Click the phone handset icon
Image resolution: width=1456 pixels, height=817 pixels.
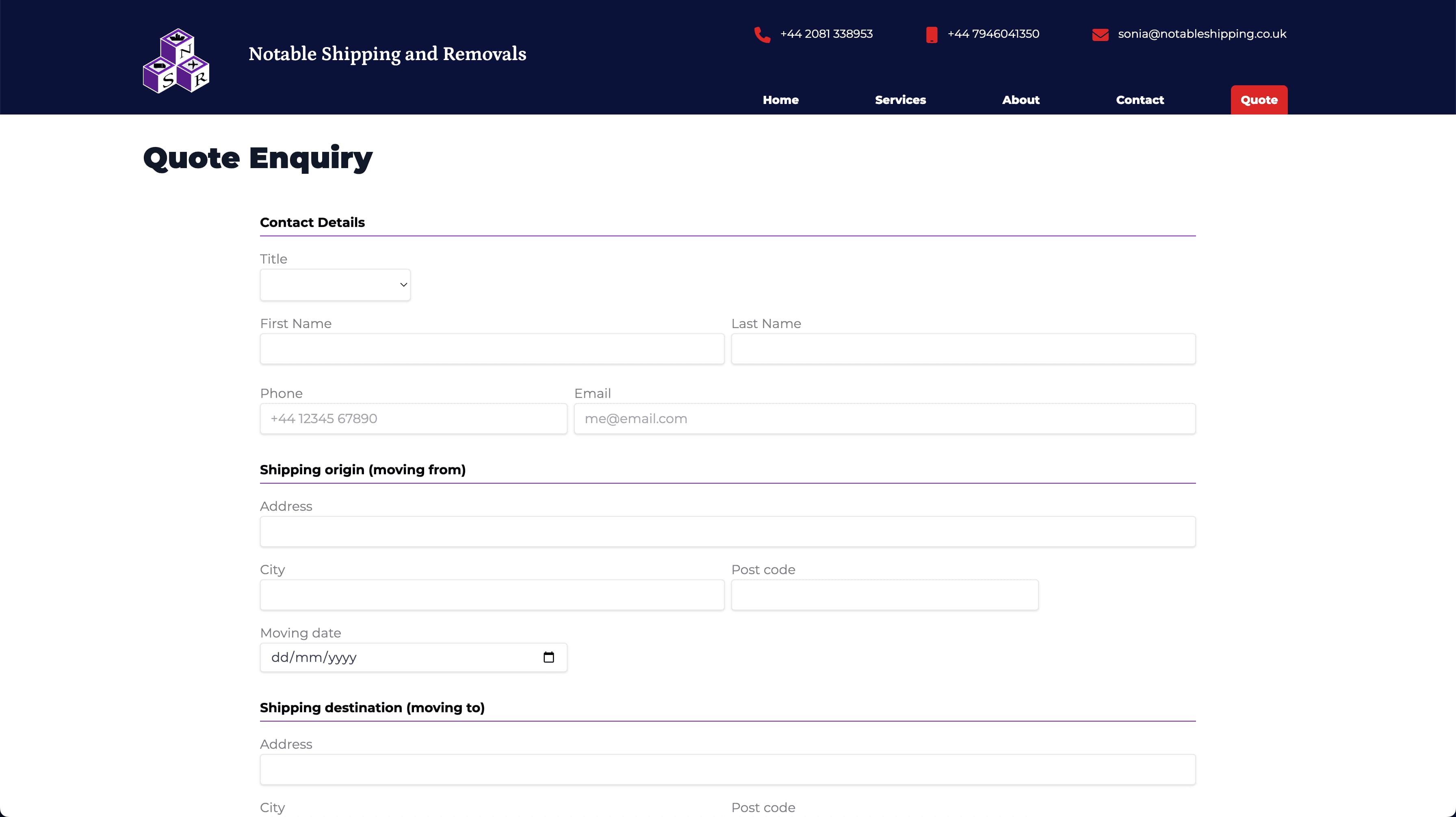[763, 35]
